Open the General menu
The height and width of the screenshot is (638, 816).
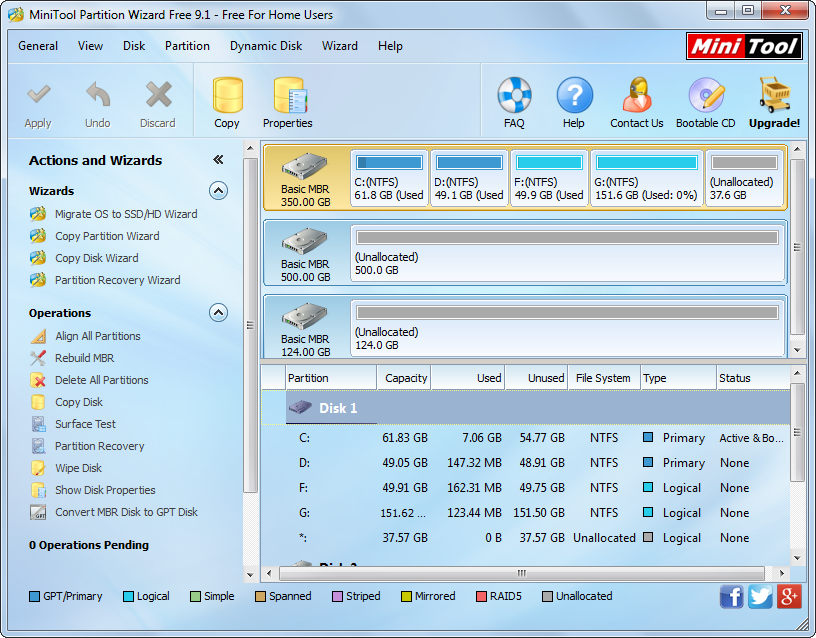38,46
